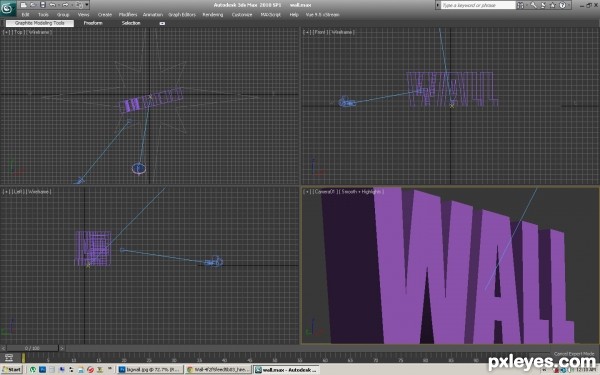Click the Top view name label

18,32
